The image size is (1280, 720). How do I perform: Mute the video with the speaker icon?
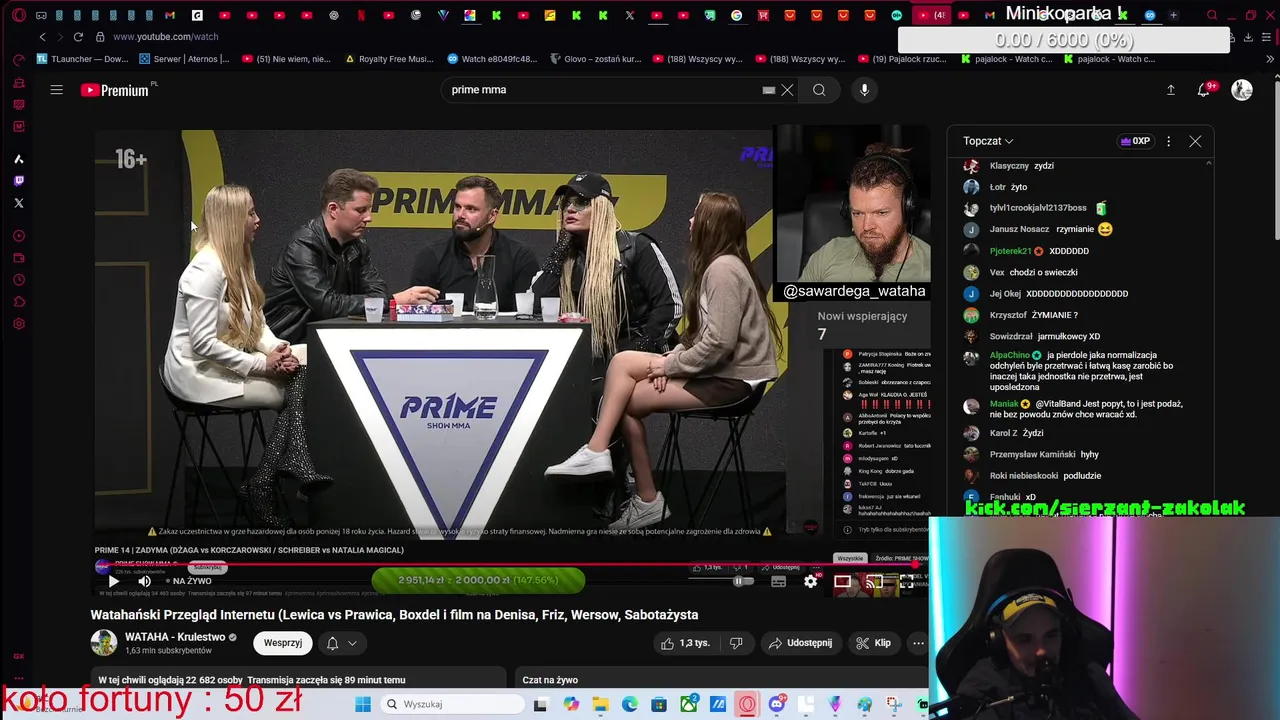145,581
